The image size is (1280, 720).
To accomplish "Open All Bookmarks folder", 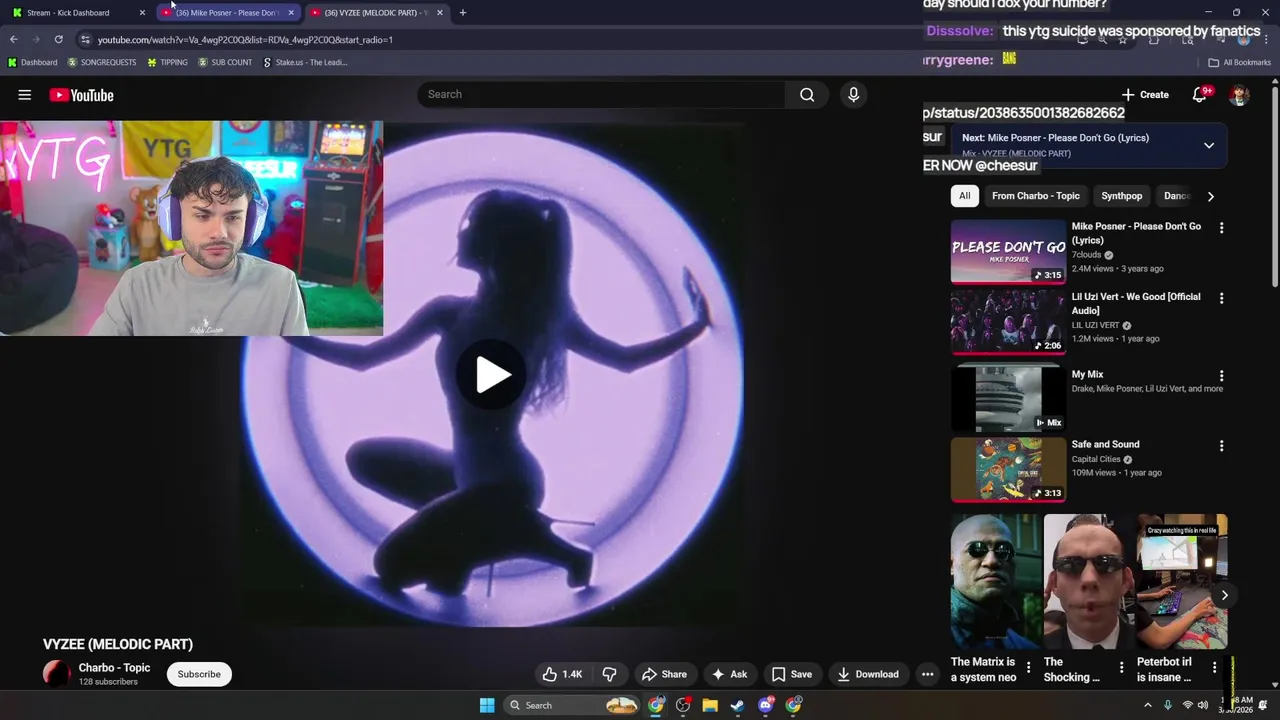I will pyautogui.click(x=1239, y=62).
